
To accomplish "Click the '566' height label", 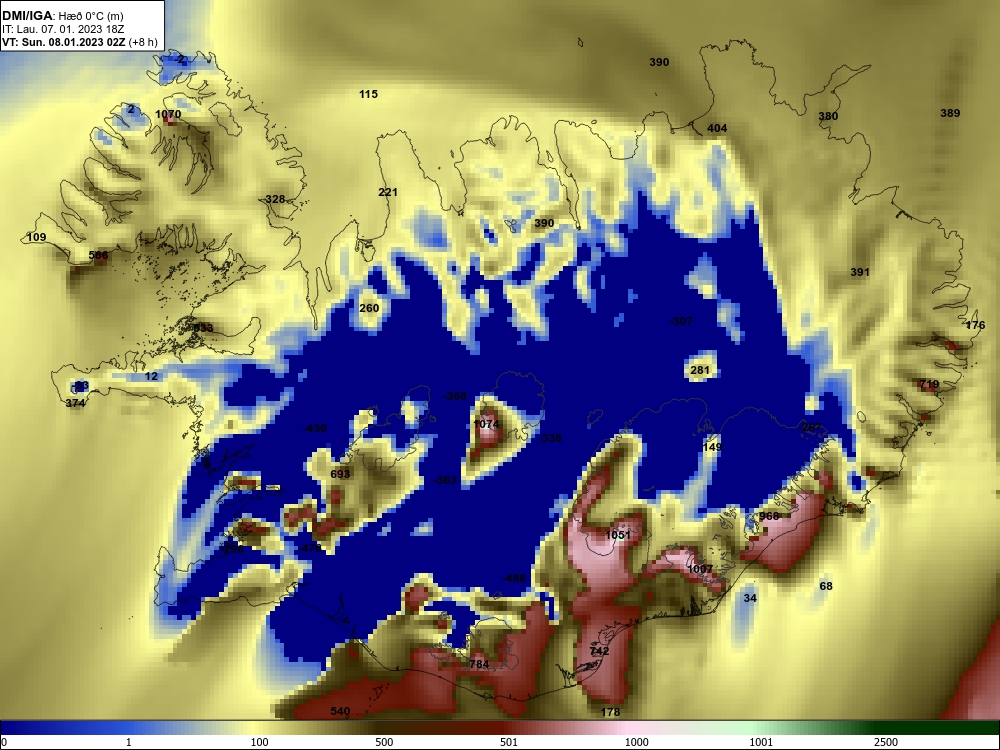I will [x=98, y=255].
